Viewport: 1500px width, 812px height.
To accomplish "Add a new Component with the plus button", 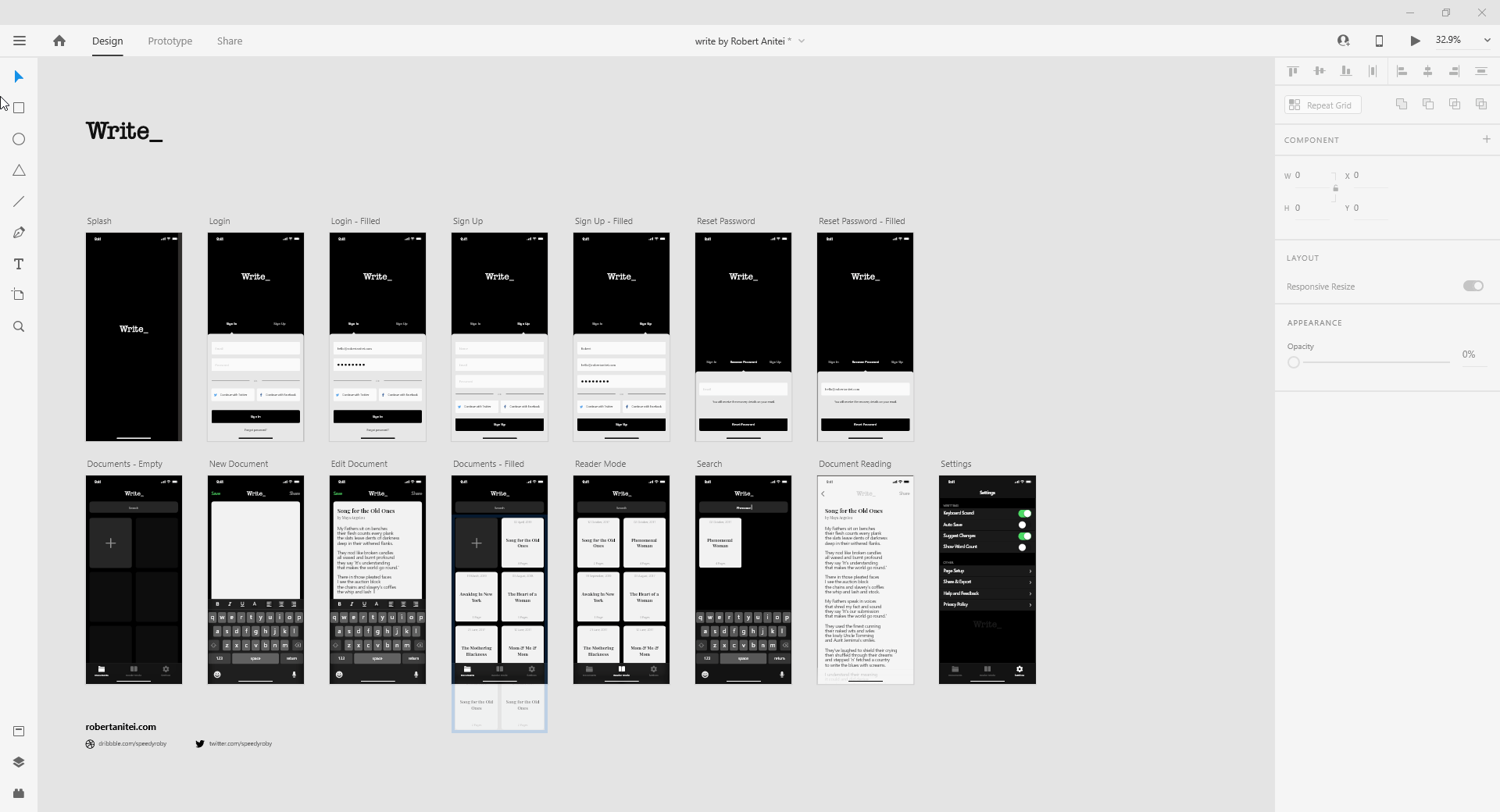I will tap(1487, 140).
